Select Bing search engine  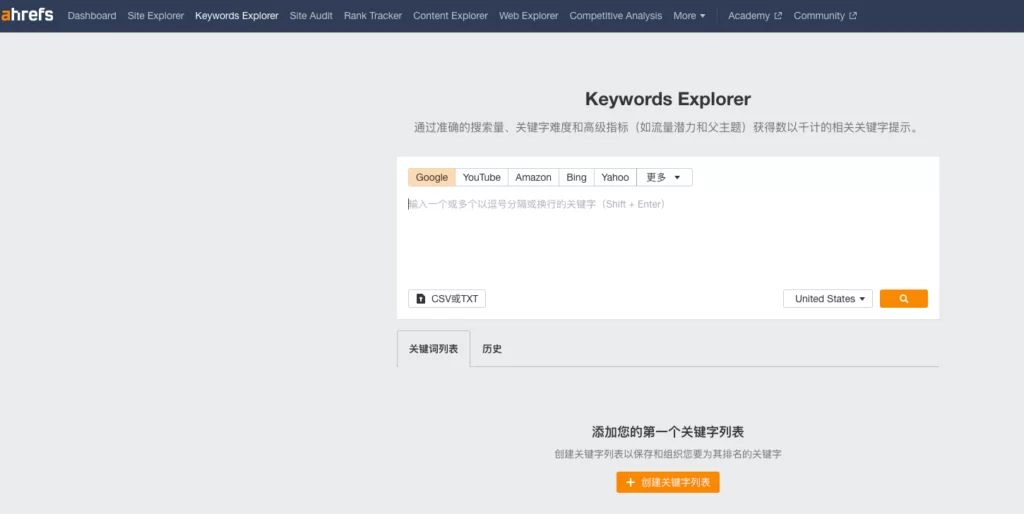pos(576,177)
